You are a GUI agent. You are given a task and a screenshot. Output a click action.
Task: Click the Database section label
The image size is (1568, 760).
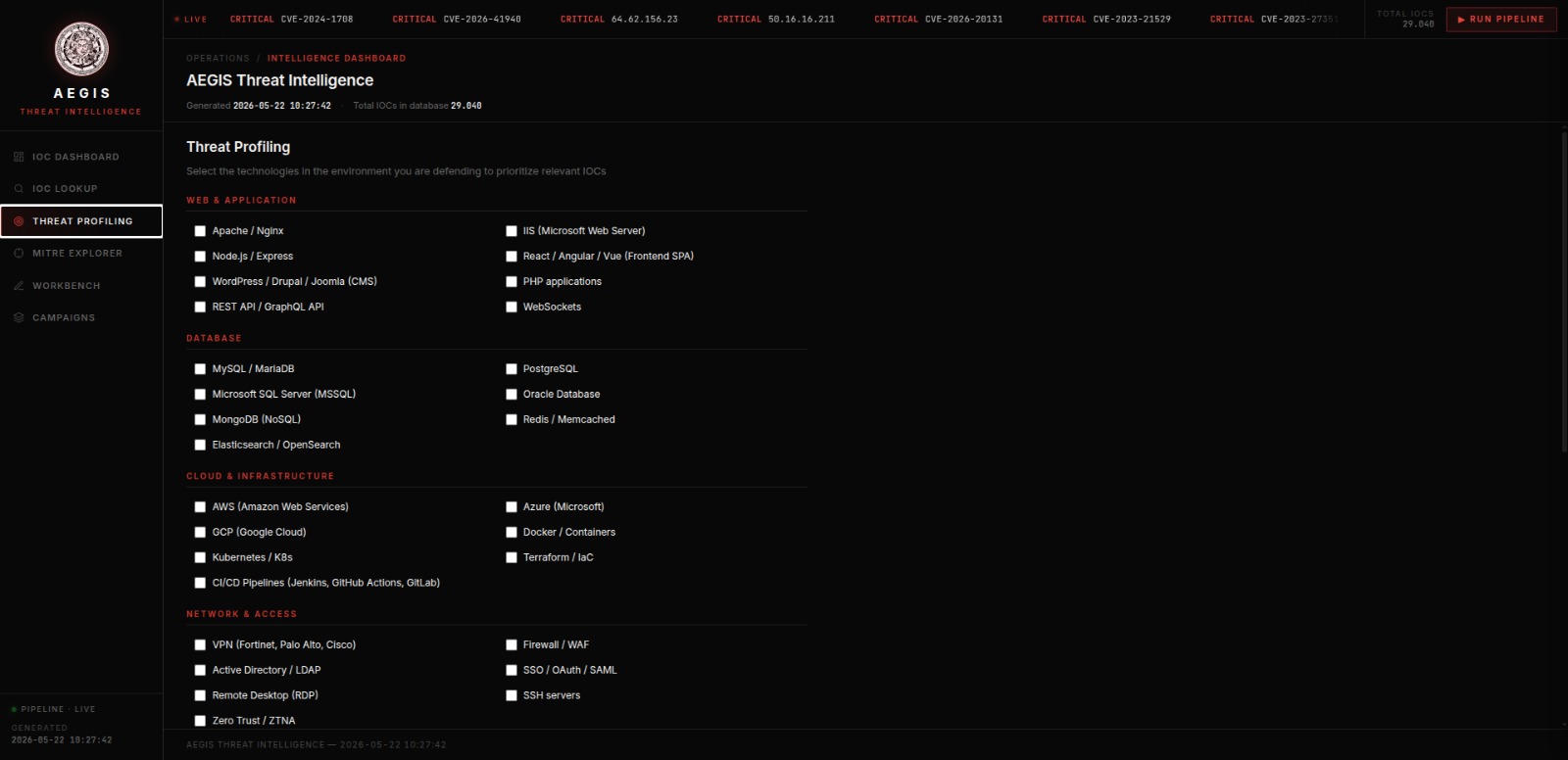coord(214,339)
